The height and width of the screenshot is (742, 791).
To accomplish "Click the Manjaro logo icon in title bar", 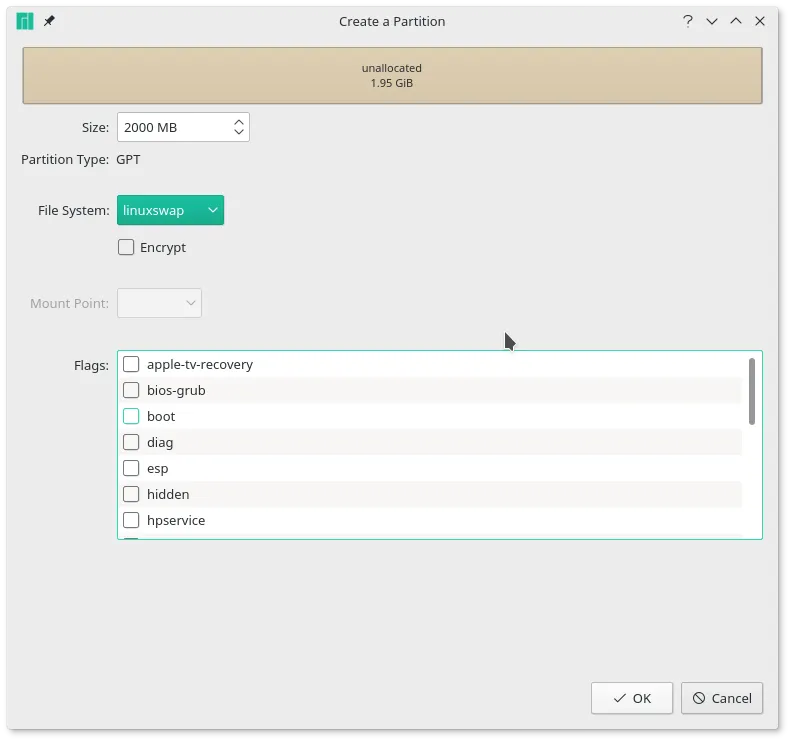I will (x=25, y=21).
